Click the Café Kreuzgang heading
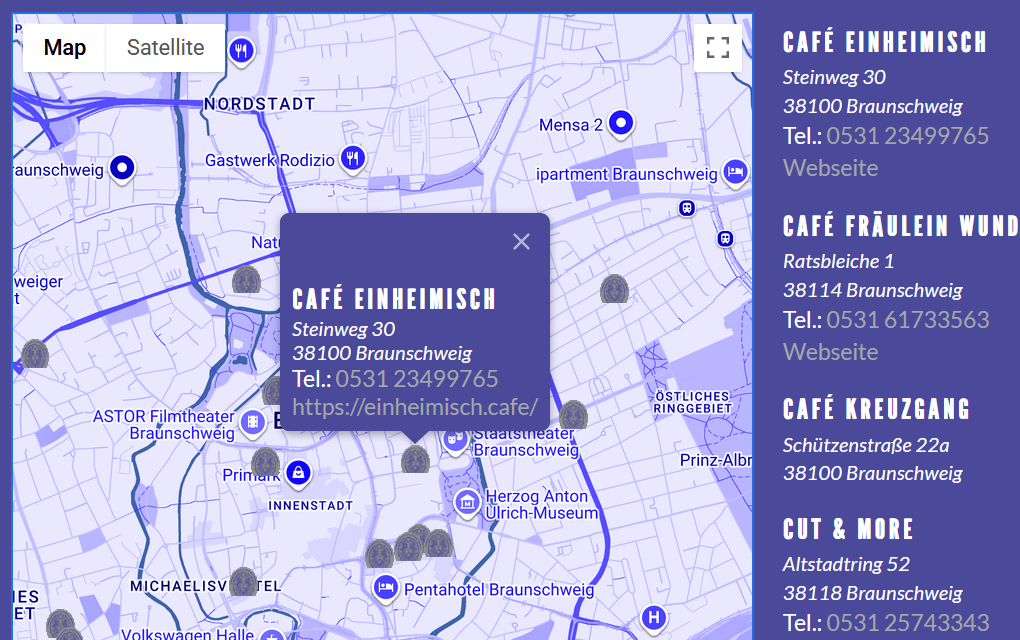Viewport: 1020px width, 640px height. tap(876, 409)
